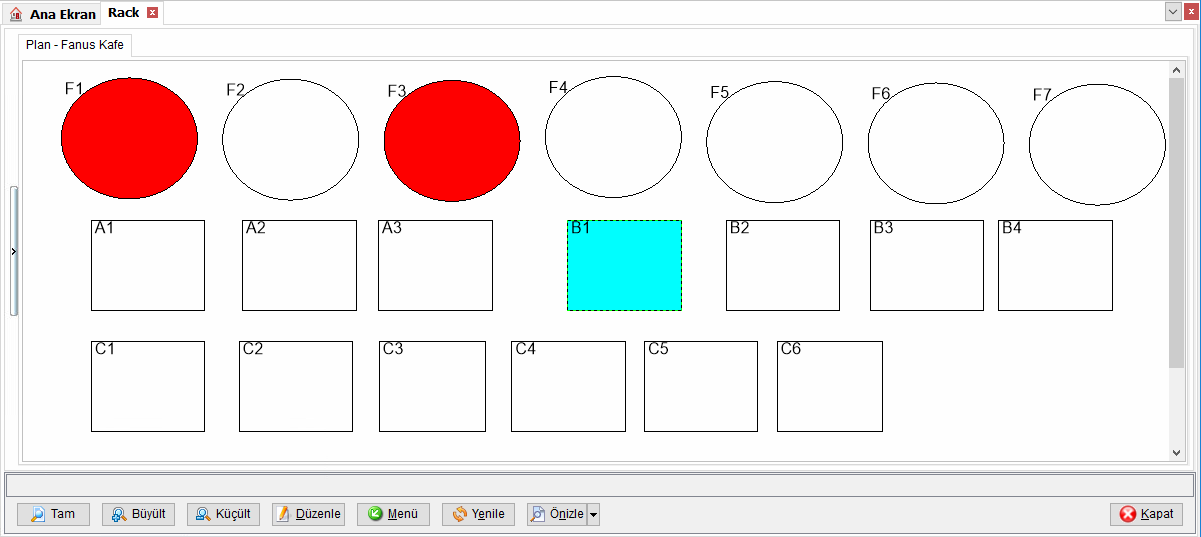Zoom in with the Büyült button

click(x=138, y=514)
